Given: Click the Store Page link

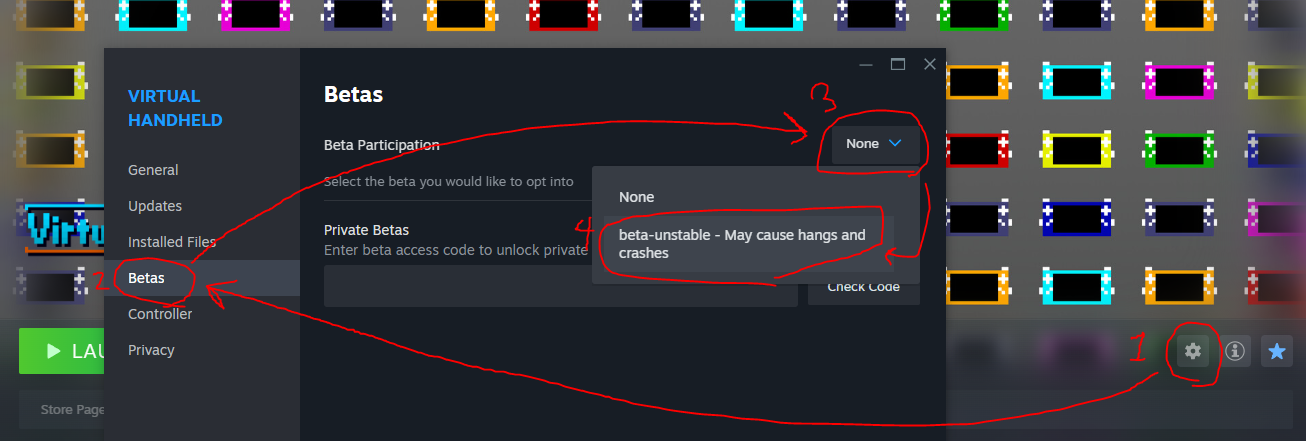Looking at the screenshot, I should (73, 410).
